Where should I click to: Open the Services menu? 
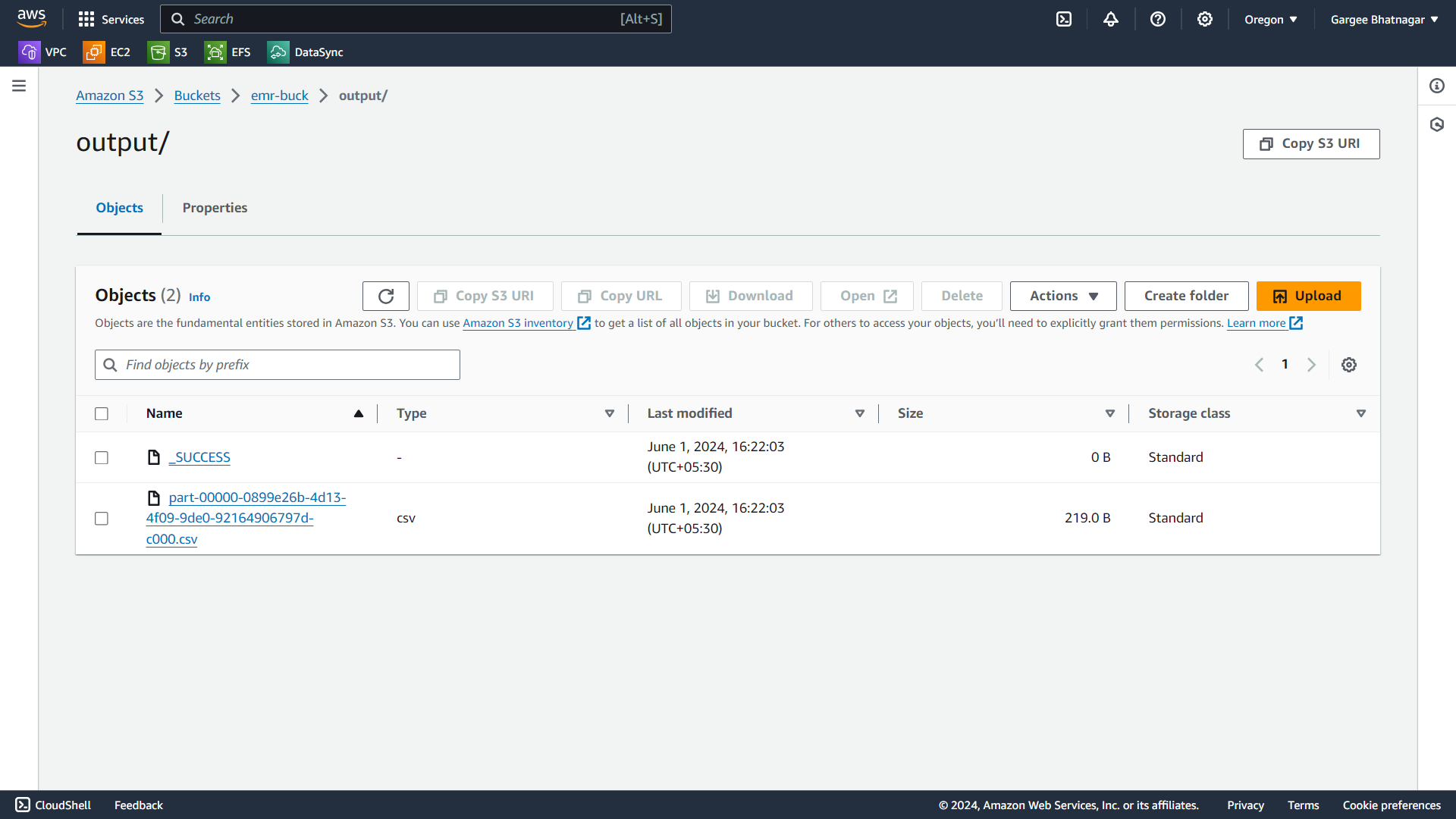pos(111,20)
